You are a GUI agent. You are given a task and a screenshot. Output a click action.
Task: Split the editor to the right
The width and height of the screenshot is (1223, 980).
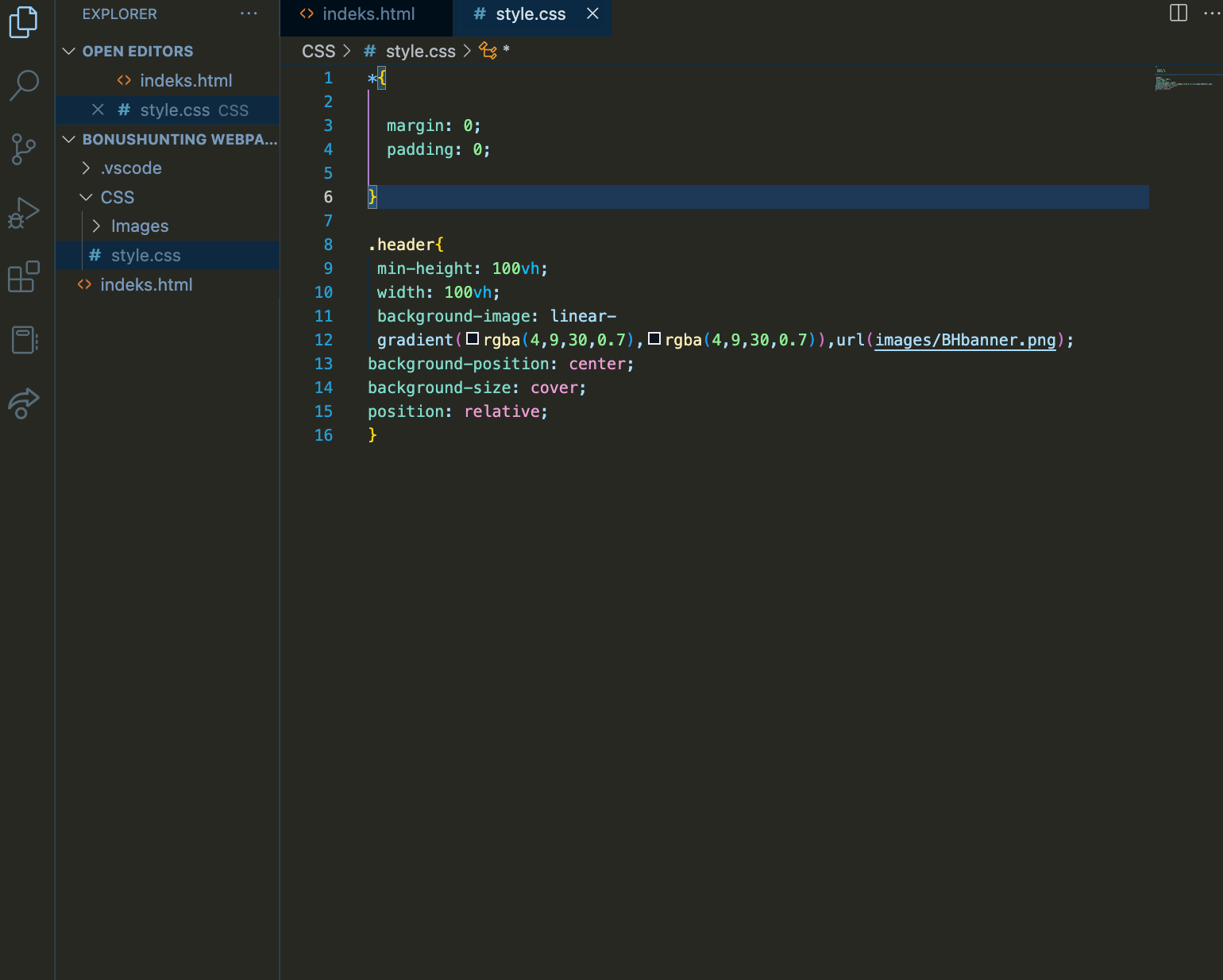click(x=1179, y=13)
